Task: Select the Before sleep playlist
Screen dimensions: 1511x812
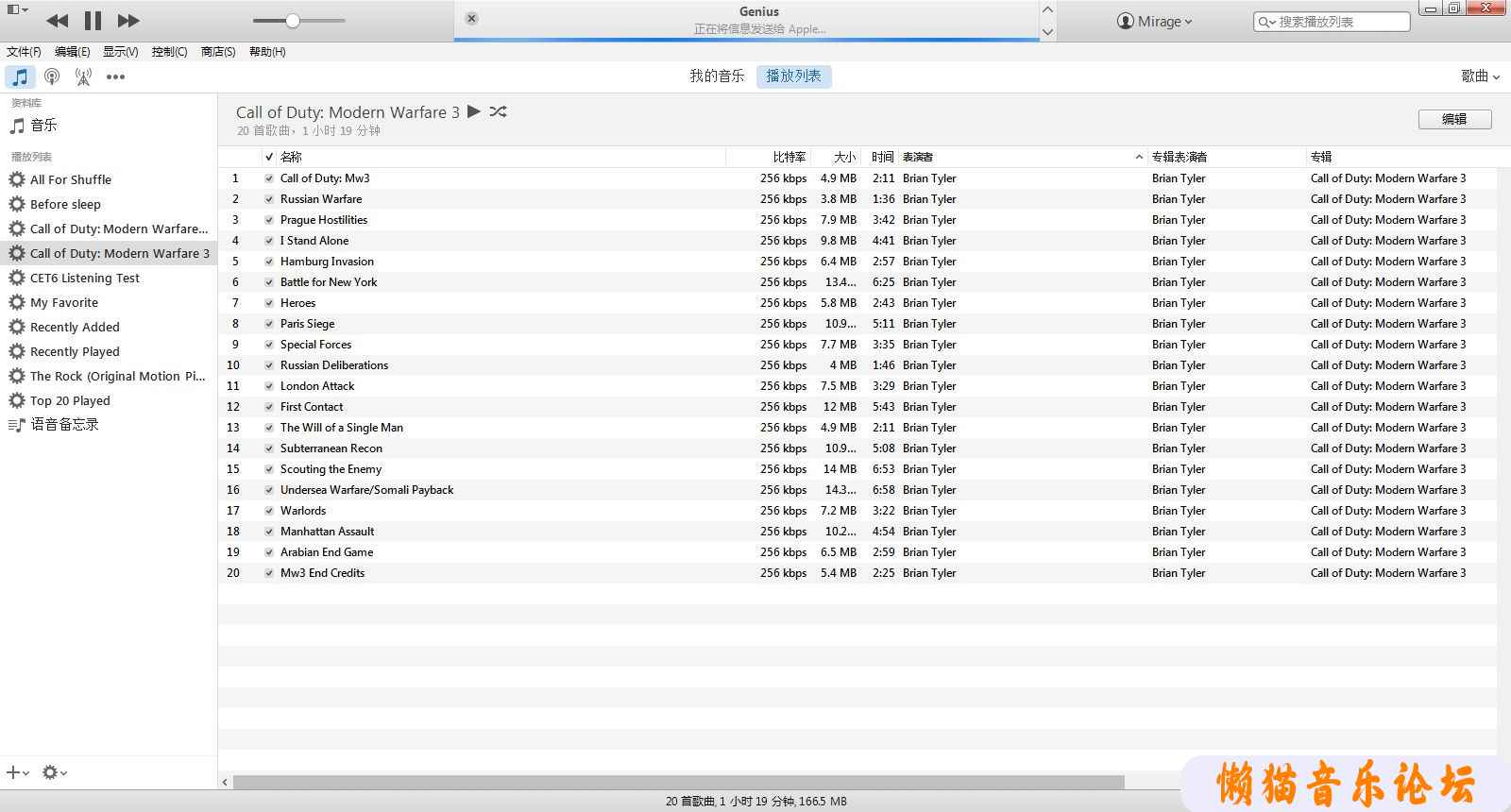Action: pyautogui.click(x=109, y=204)
